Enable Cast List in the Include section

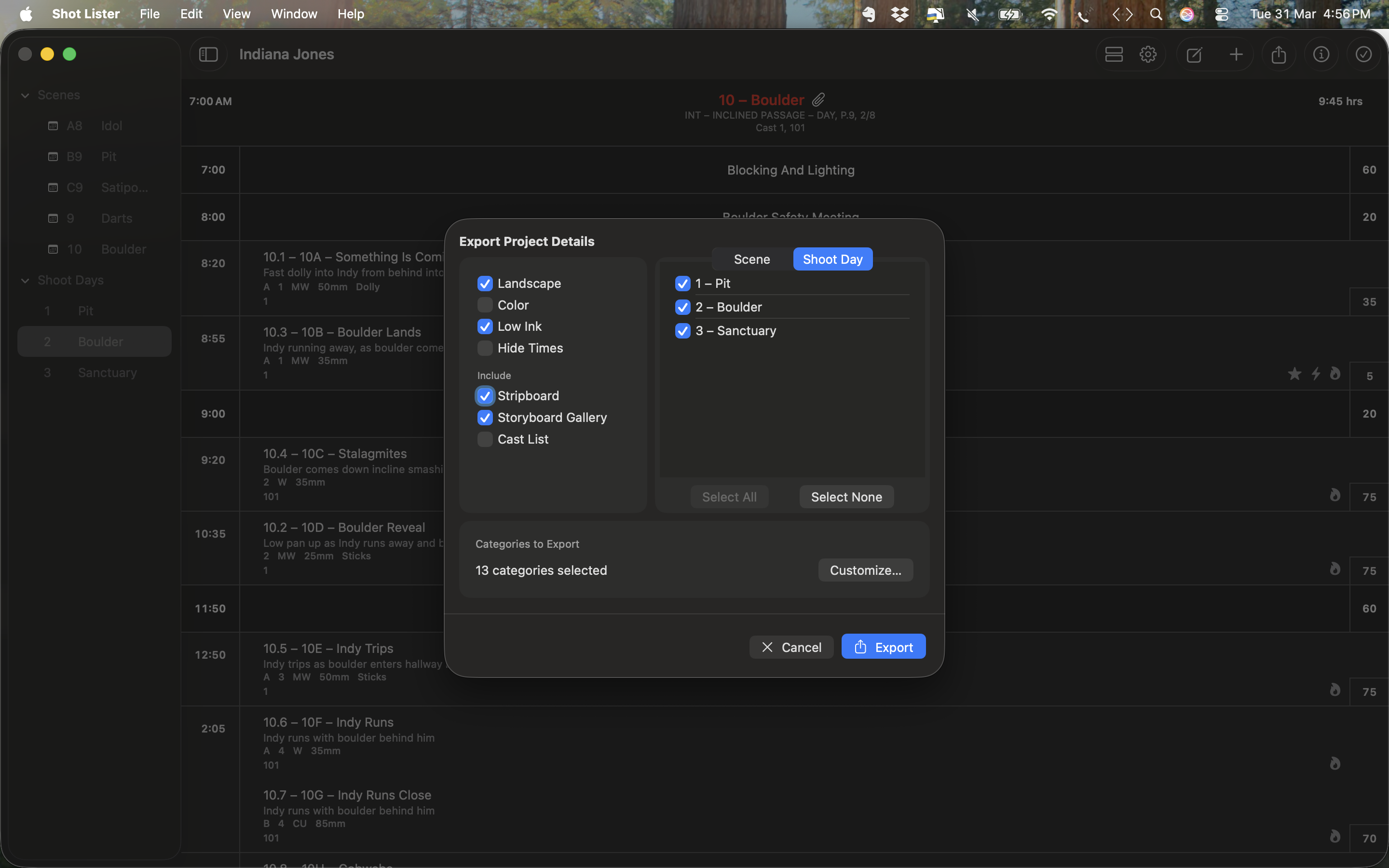click(485, 439)
